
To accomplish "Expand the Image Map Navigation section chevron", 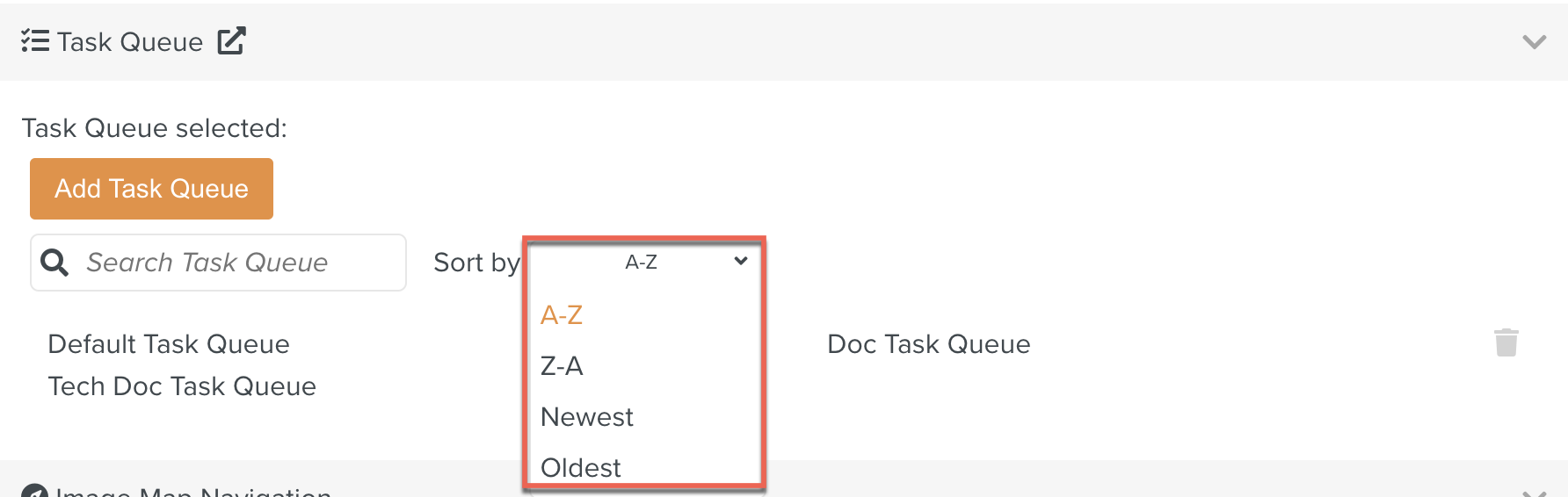I will tap(1534, 493).
